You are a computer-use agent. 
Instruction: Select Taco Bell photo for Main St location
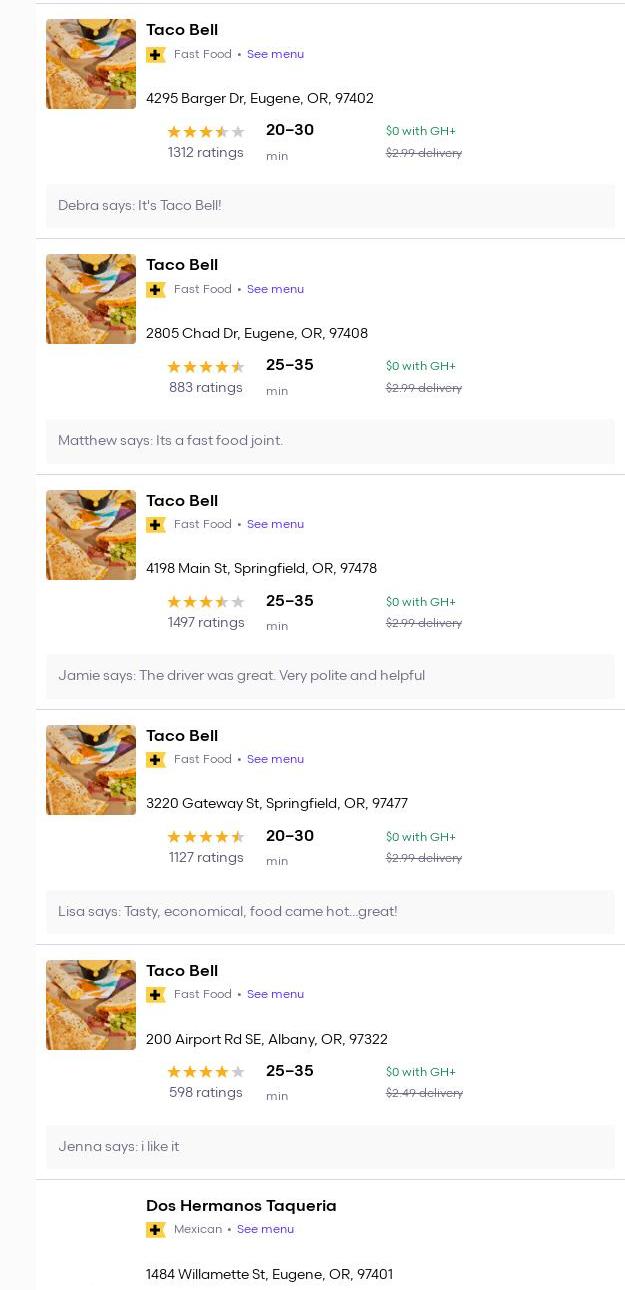coord(91,535)
